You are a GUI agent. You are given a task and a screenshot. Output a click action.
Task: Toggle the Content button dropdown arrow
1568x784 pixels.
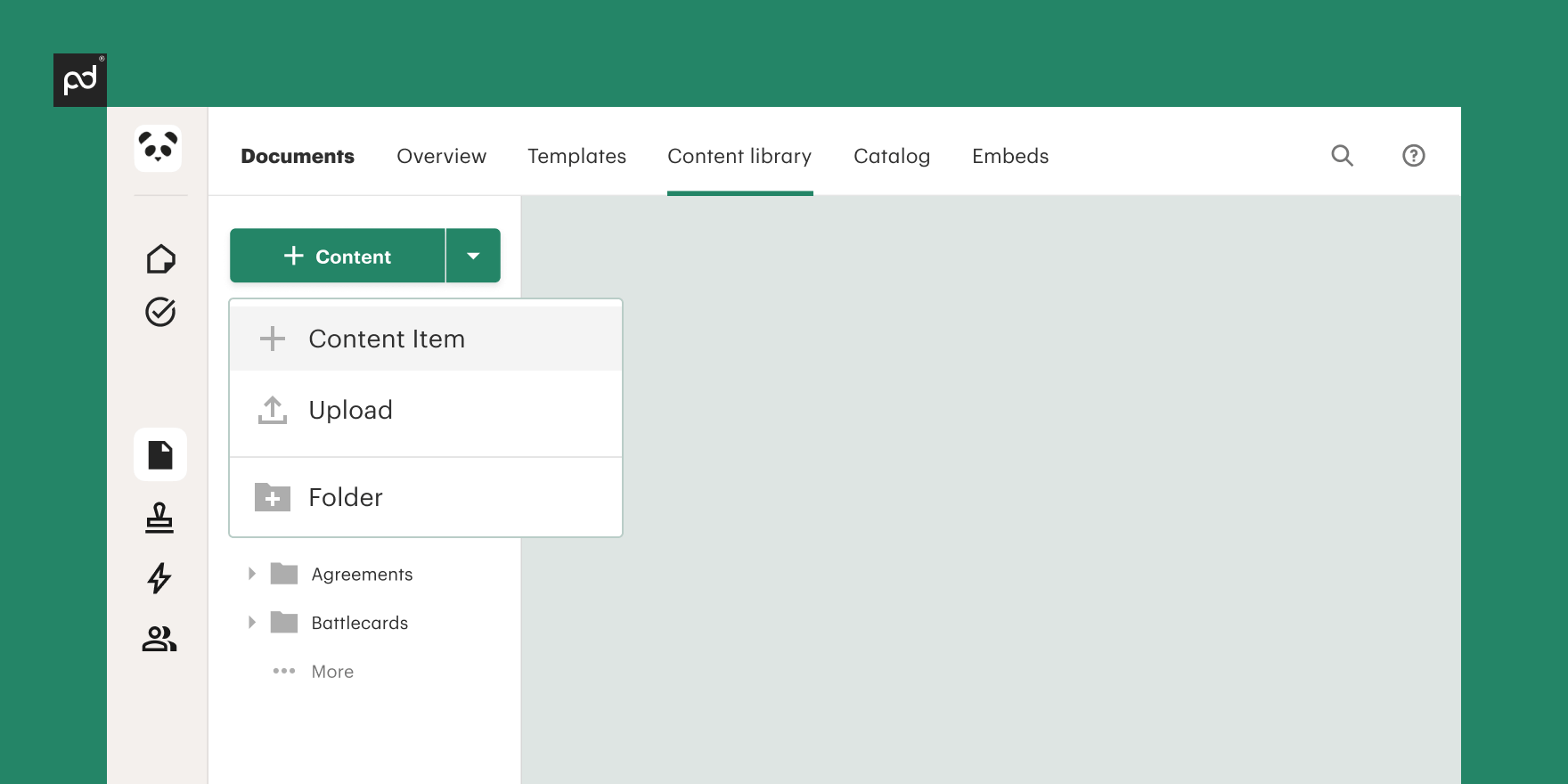(x=473, y=257)
